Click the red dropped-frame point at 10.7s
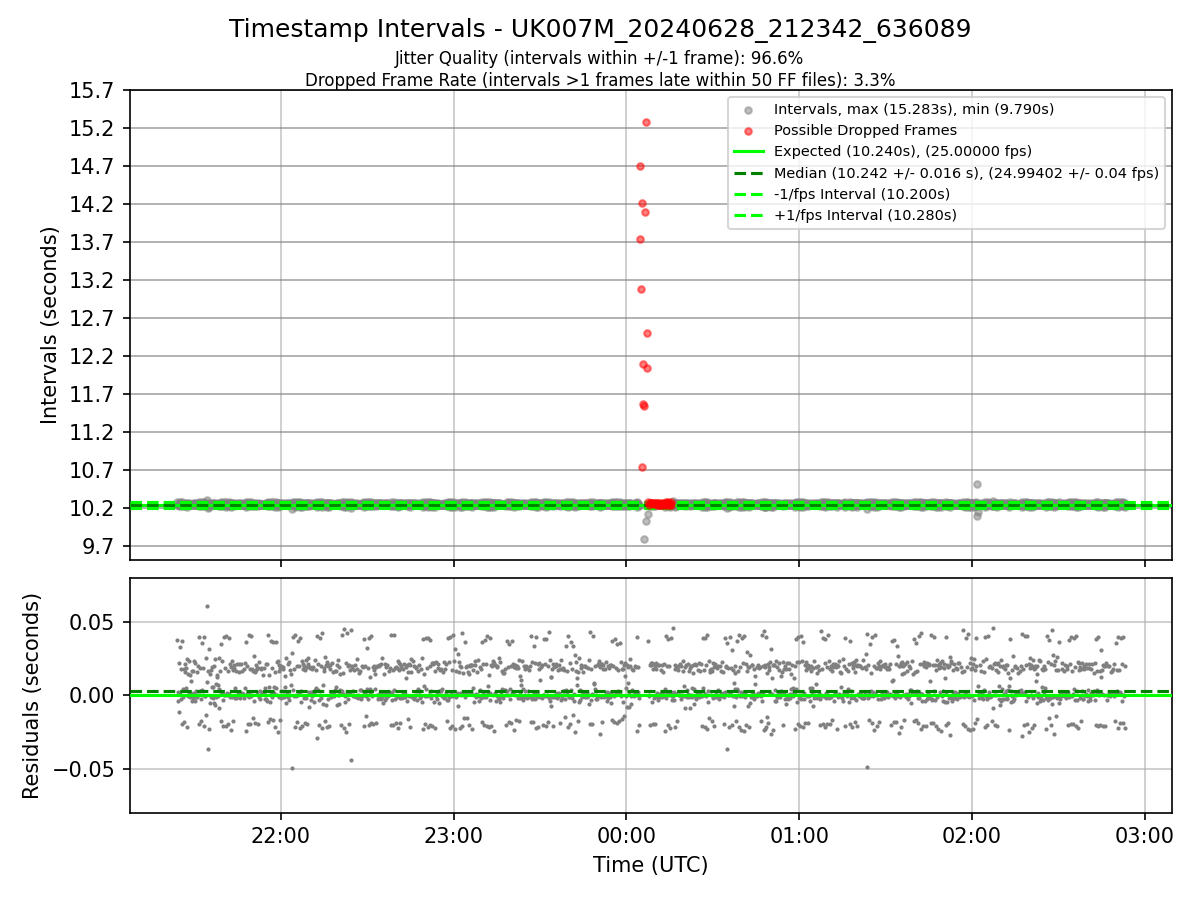Viewport: 1200px width, 900px height. click(642, 467)
